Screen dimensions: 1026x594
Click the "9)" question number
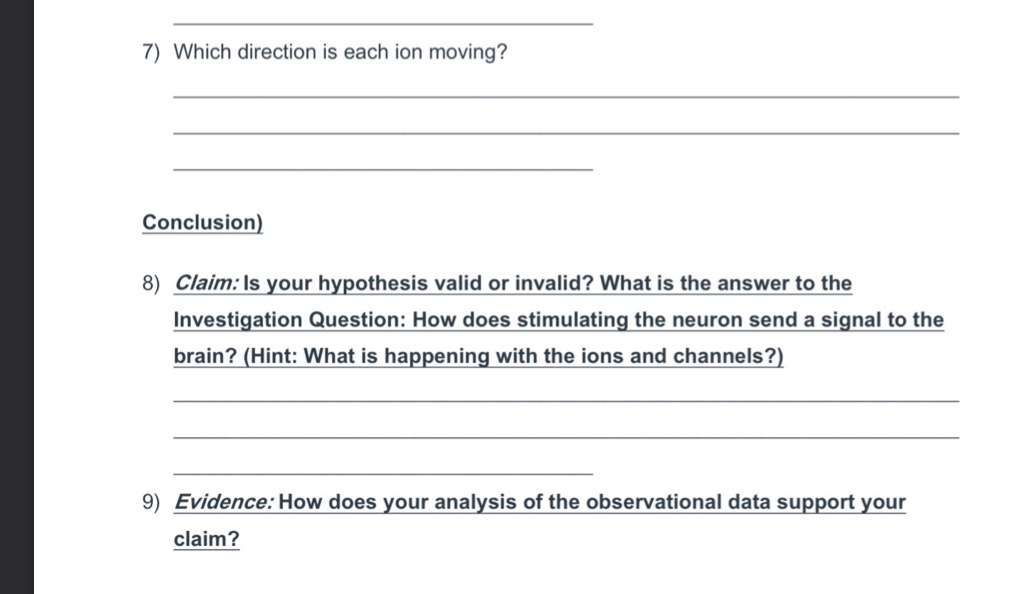coord(151,502)
